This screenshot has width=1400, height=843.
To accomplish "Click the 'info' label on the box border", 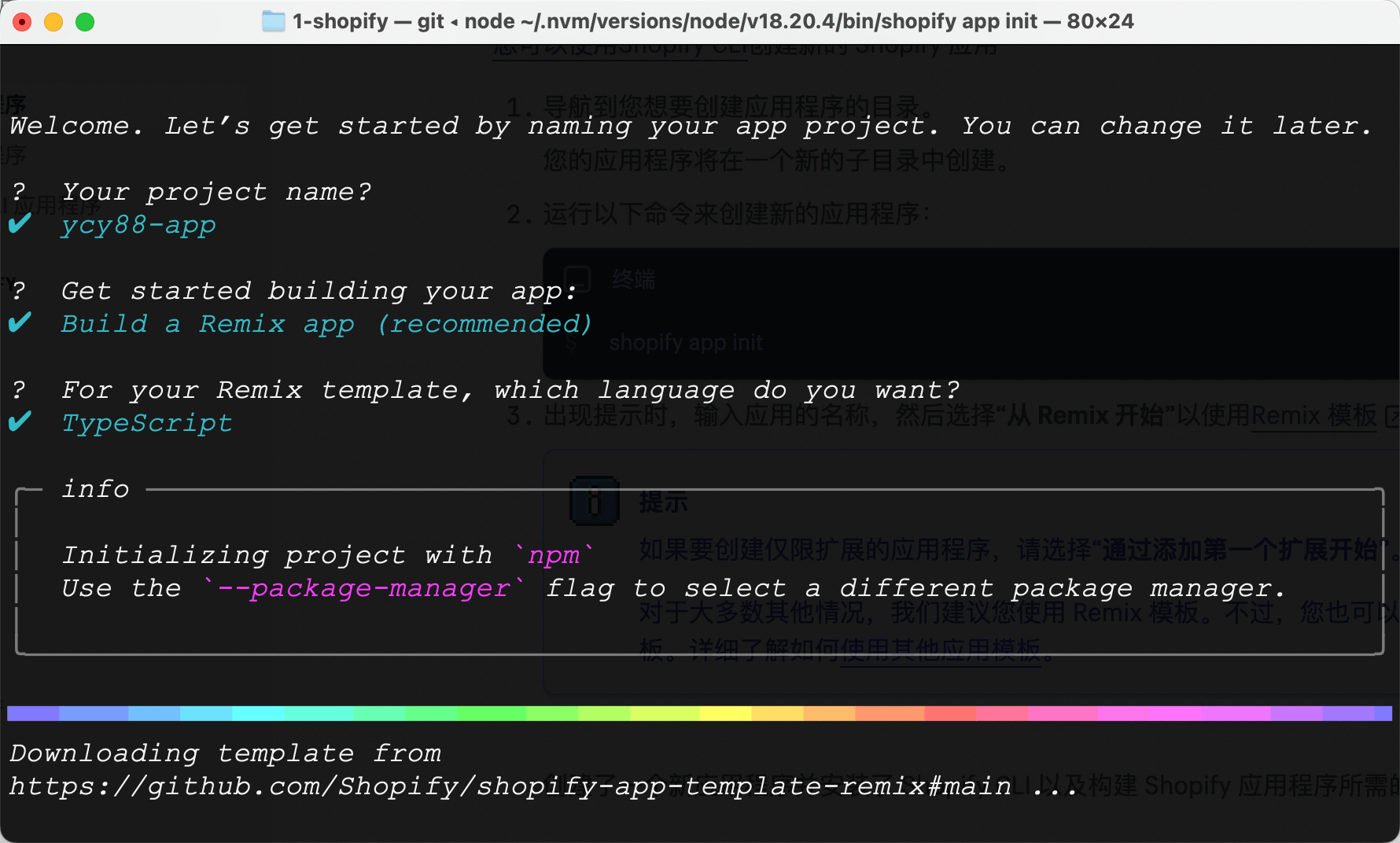I will pos(95,489).
